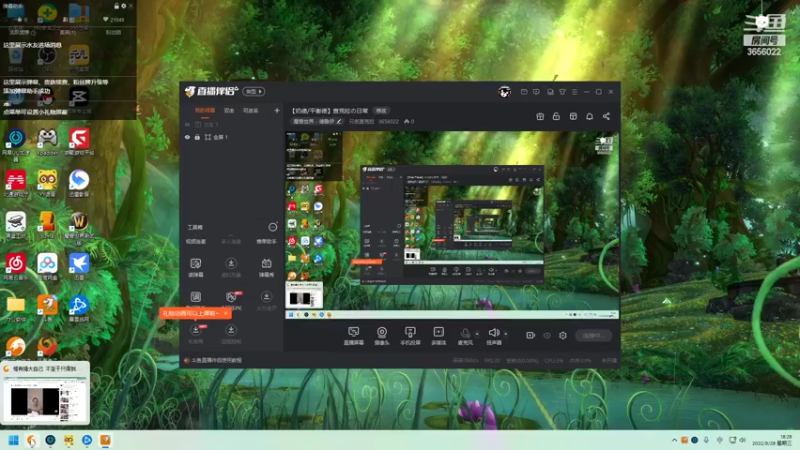Switch to the third scene tab
Viewport: 800px width, 450px height.
tap(251, 111)
